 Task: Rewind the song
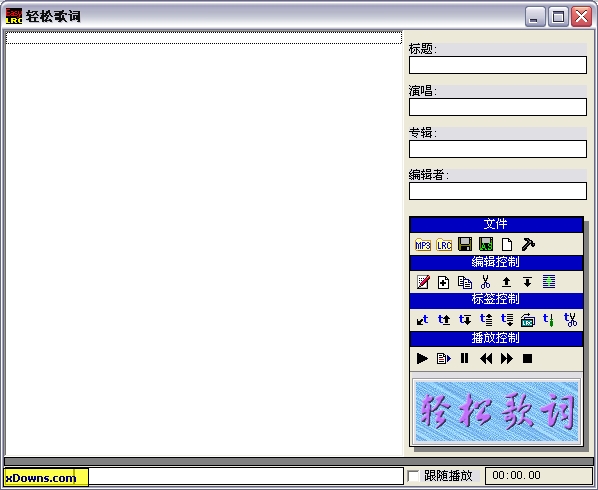tap(486, 358)
